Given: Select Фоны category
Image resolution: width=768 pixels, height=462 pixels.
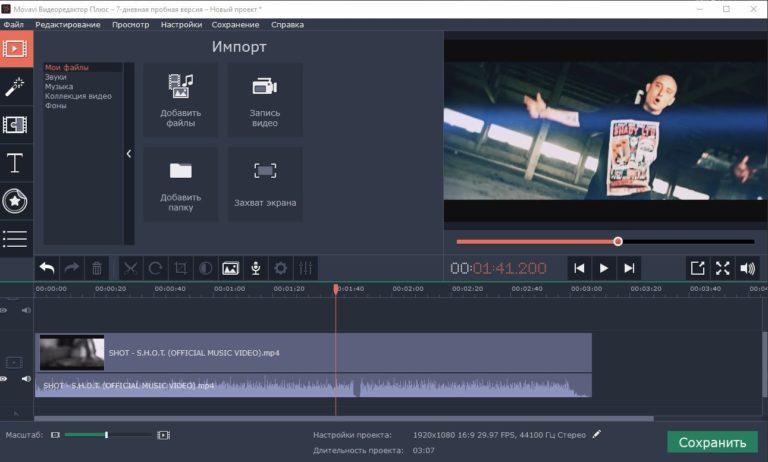Looking at the screenshot, I should pos(55,105).
